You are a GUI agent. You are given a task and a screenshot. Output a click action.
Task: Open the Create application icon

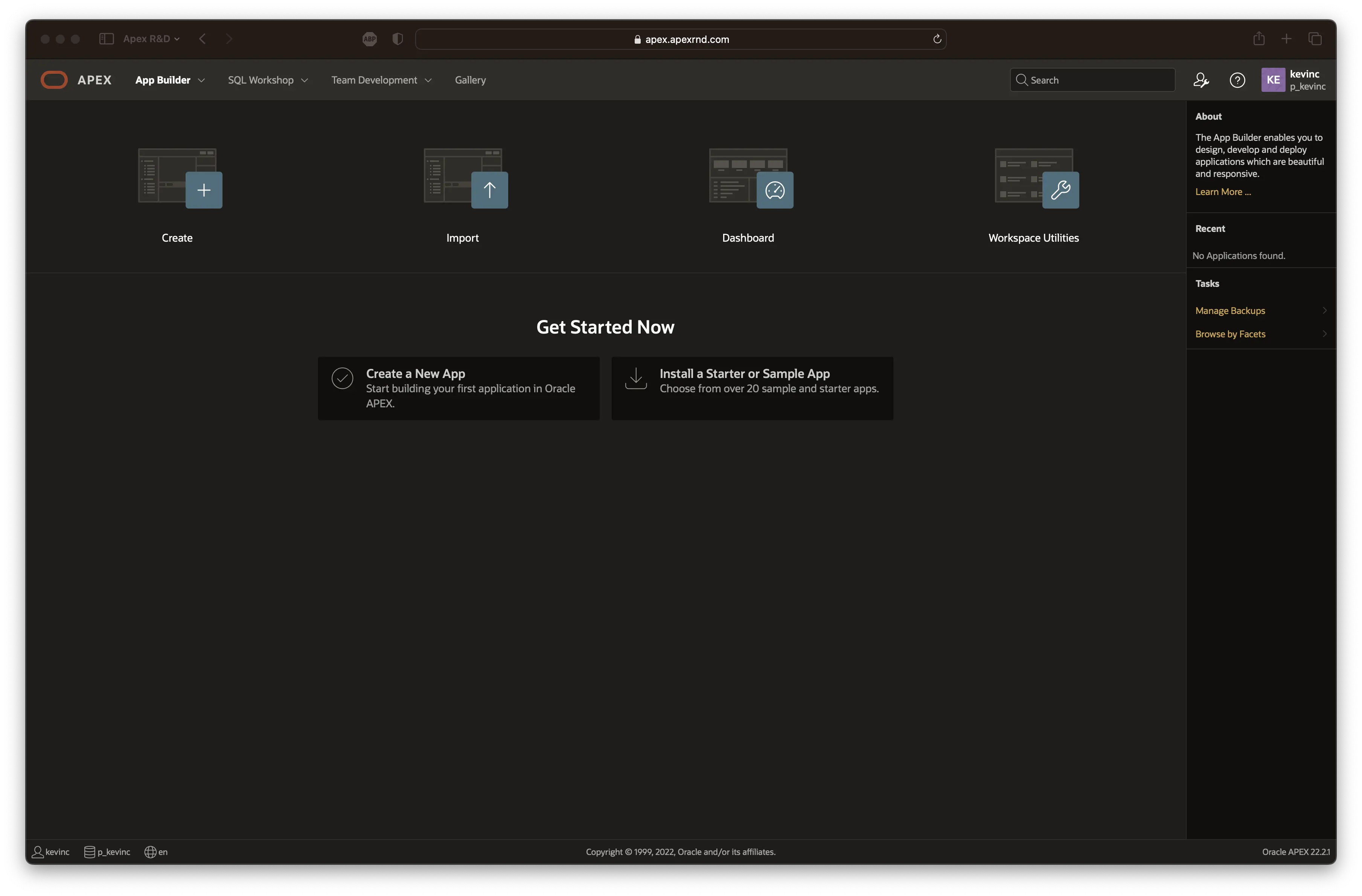[180, 178]
